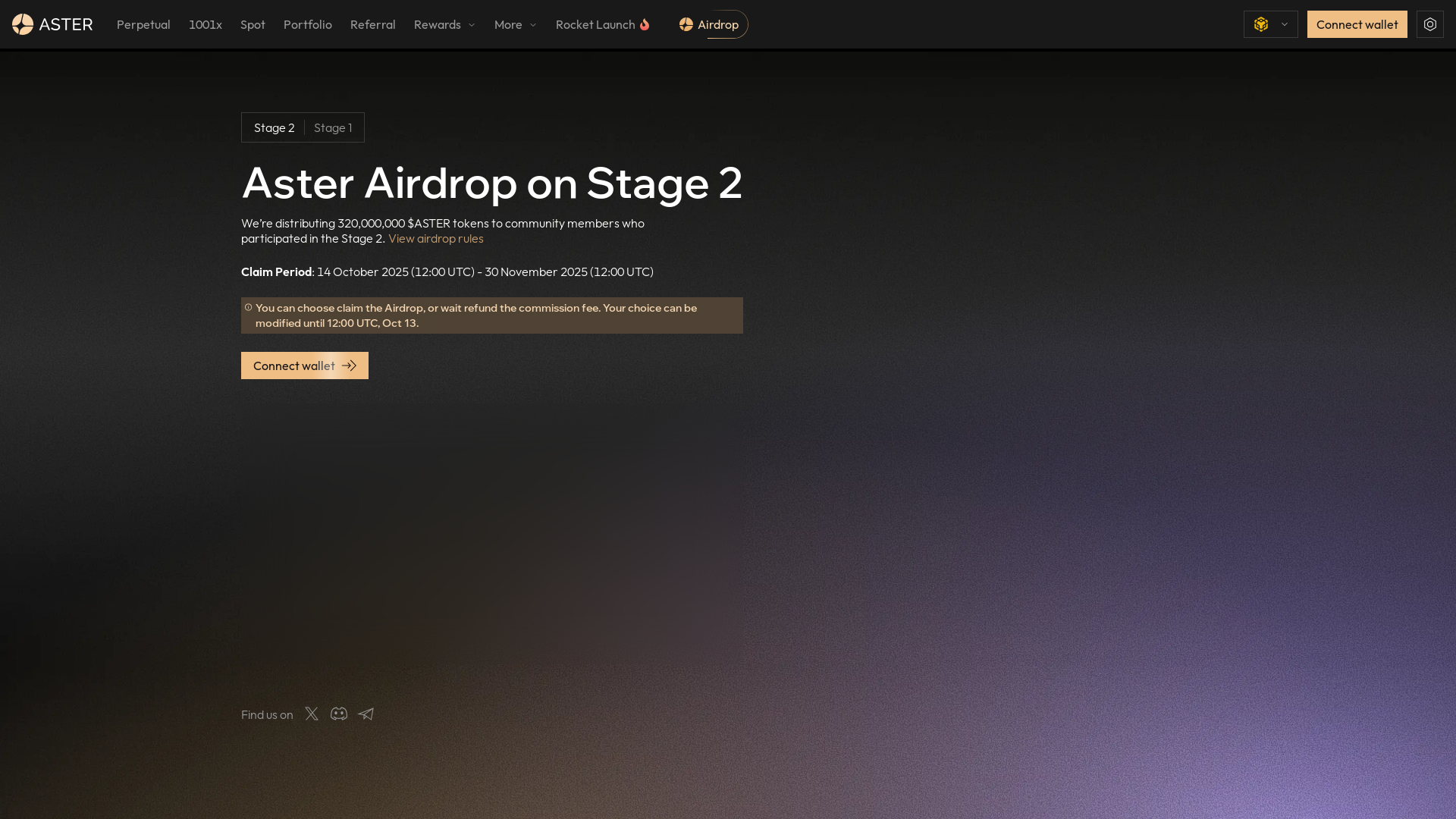Click Connect wallet button with arrow
Image resolution: width=1456 pixels, height=819 pixels.
pos(305,366)
